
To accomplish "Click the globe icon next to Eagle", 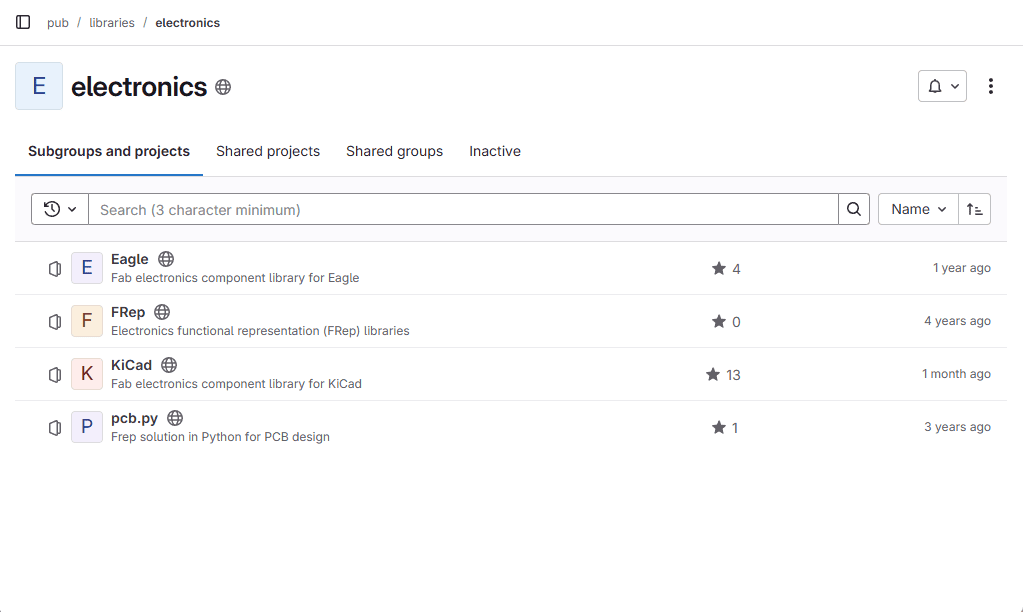I will (166, 259).
